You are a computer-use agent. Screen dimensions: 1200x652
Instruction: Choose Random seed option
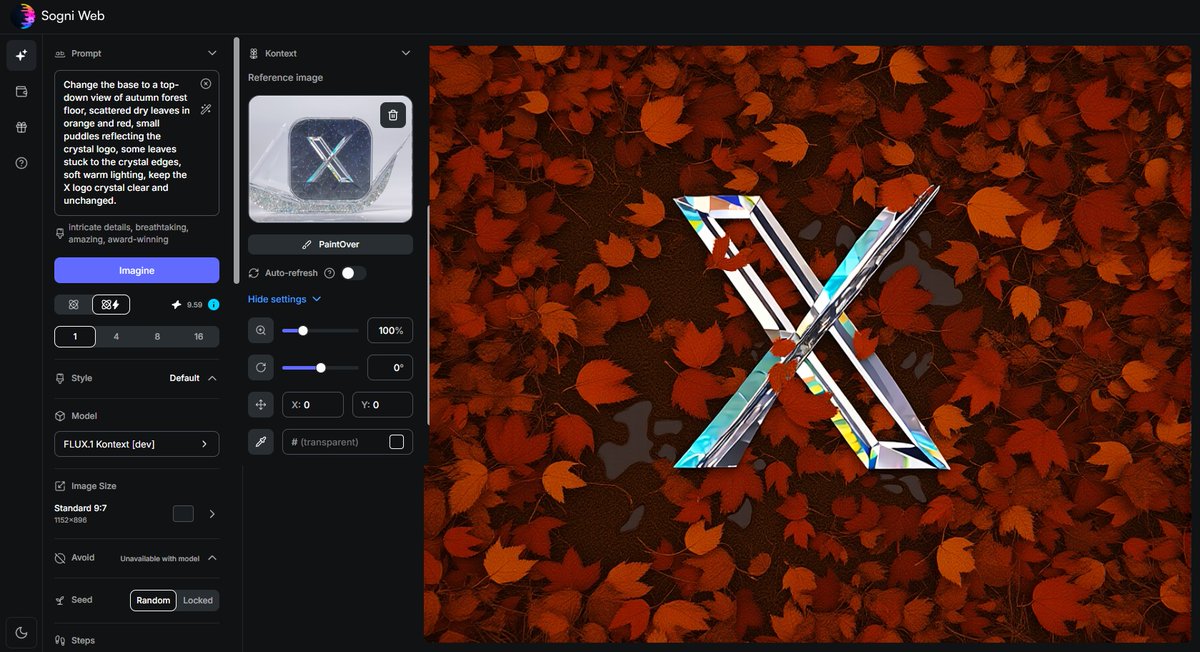153,600
